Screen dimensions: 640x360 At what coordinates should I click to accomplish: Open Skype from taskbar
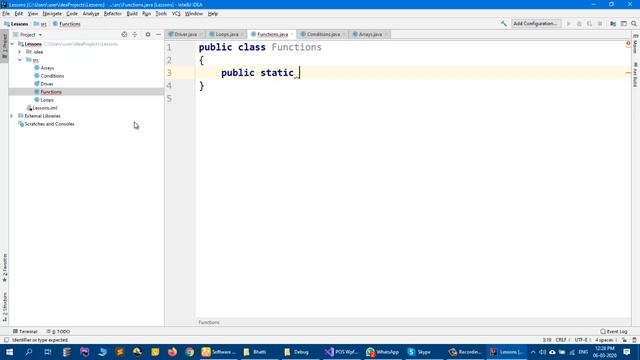pos(420,352)
